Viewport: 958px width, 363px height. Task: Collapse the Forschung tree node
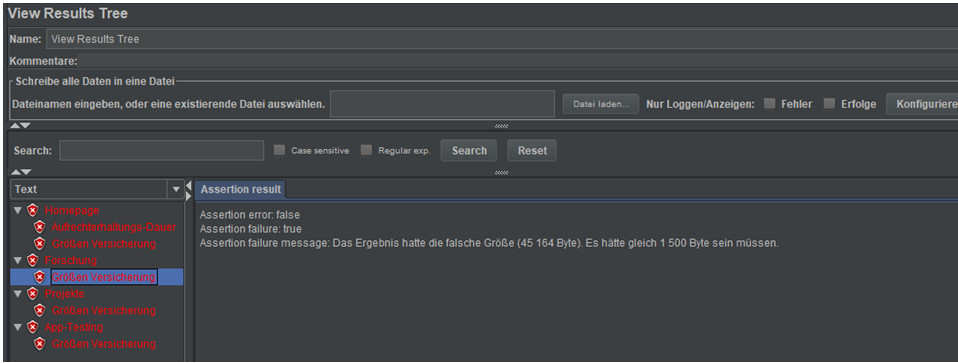[18, 260]
